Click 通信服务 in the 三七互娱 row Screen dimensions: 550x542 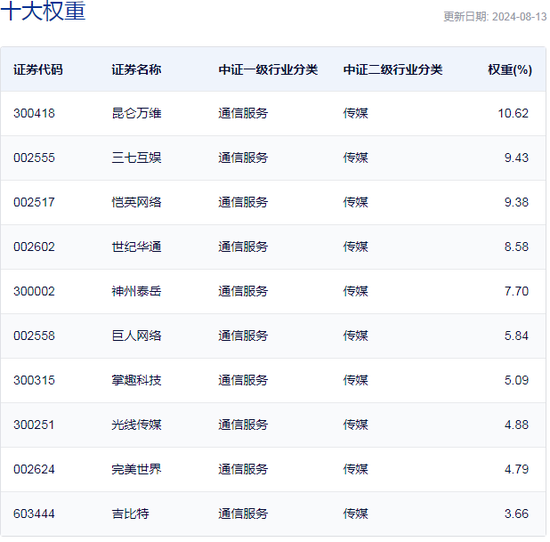(x=243, y=158)
